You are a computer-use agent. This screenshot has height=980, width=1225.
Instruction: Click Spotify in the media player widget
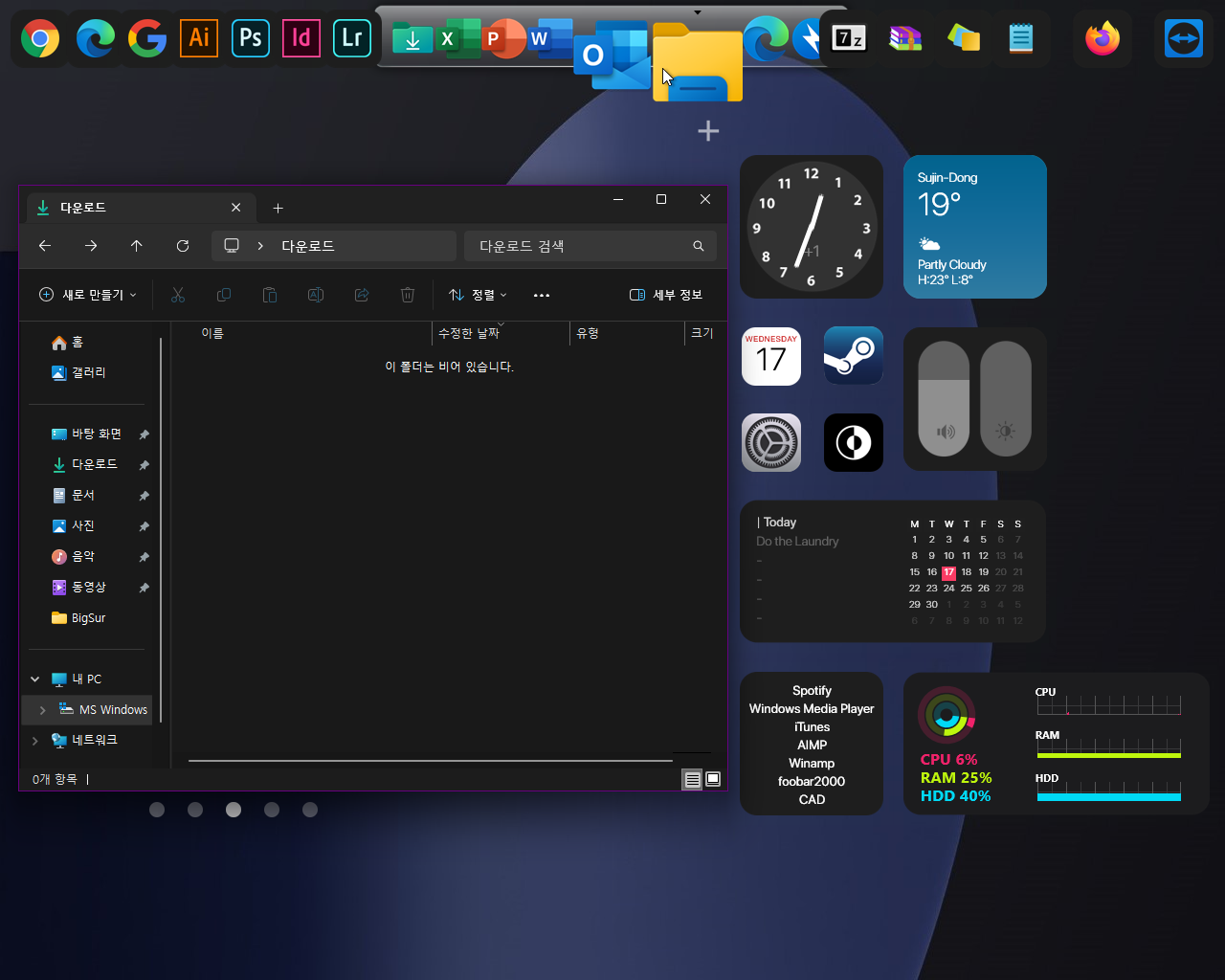[812, 690]
